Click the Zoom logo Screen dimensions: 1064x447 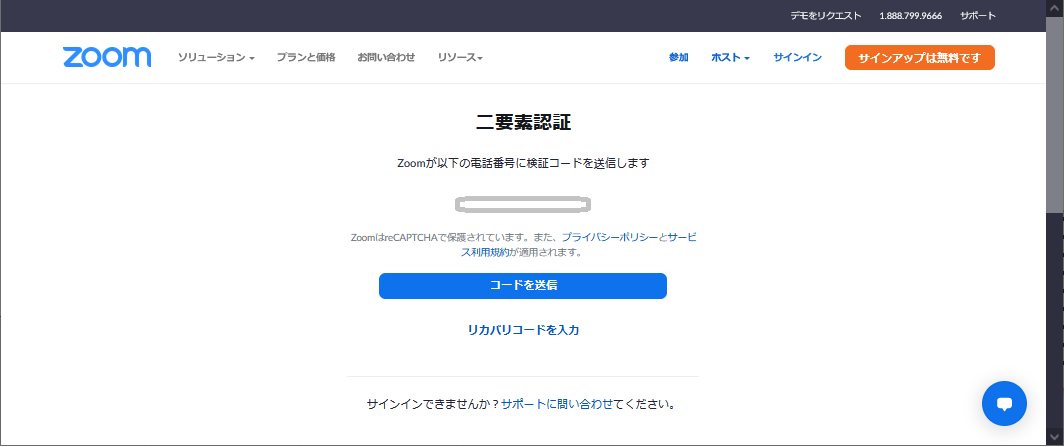click(x=107, y=58)
